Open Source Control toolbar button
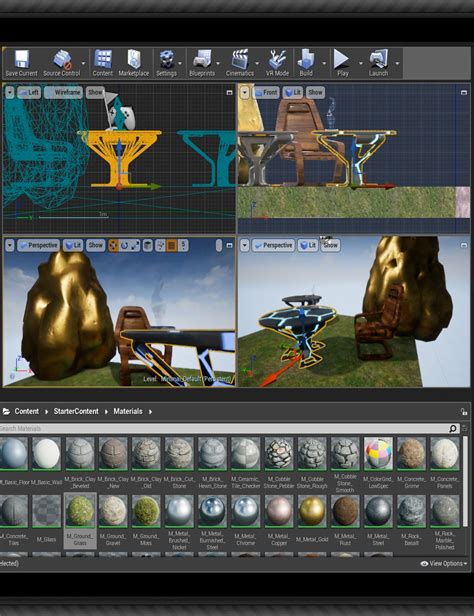474x616 pixels. pos(62,63)
